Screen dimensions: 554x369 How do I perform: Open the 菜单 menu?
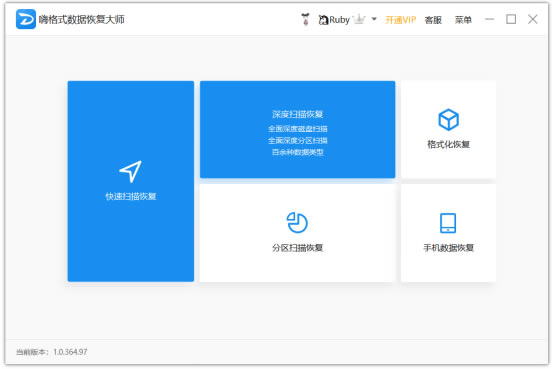(463, 20)
